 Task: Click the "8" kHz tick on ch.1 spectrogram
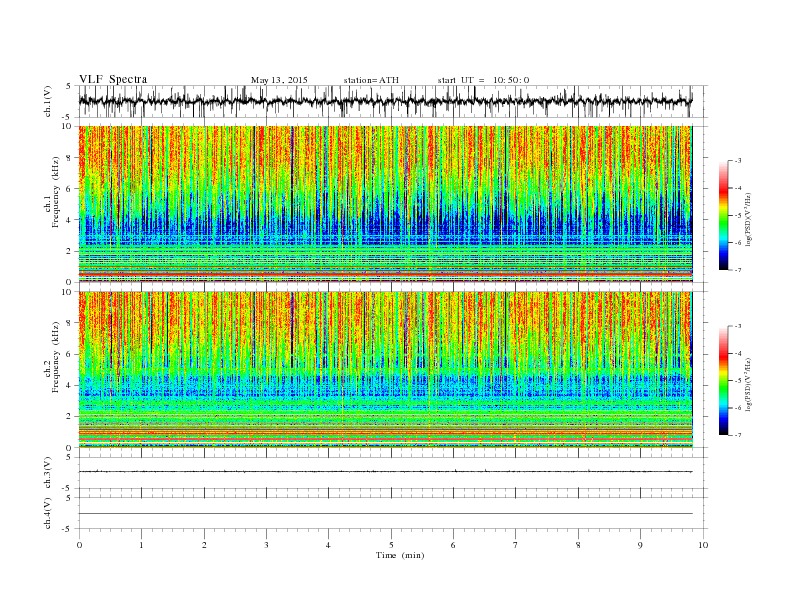click(x=69, y=158)
